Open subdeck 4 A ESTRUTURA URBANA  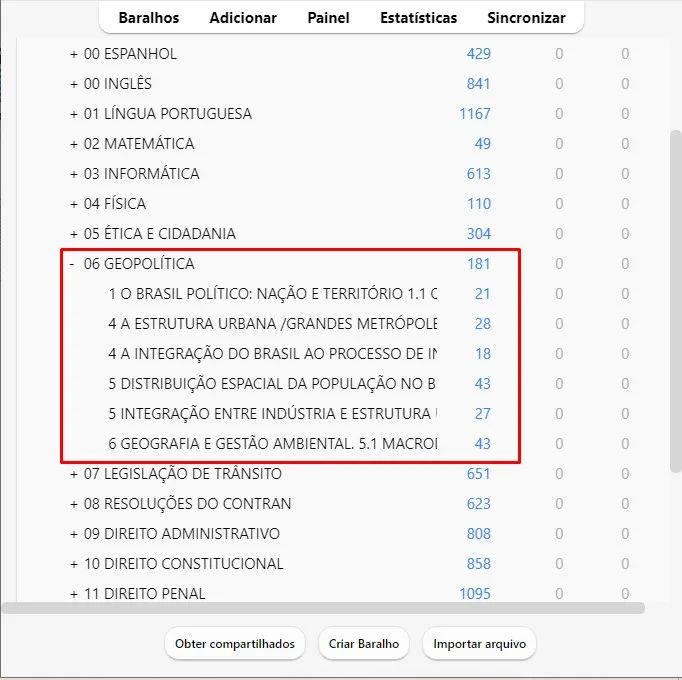(x=273, y=324)
